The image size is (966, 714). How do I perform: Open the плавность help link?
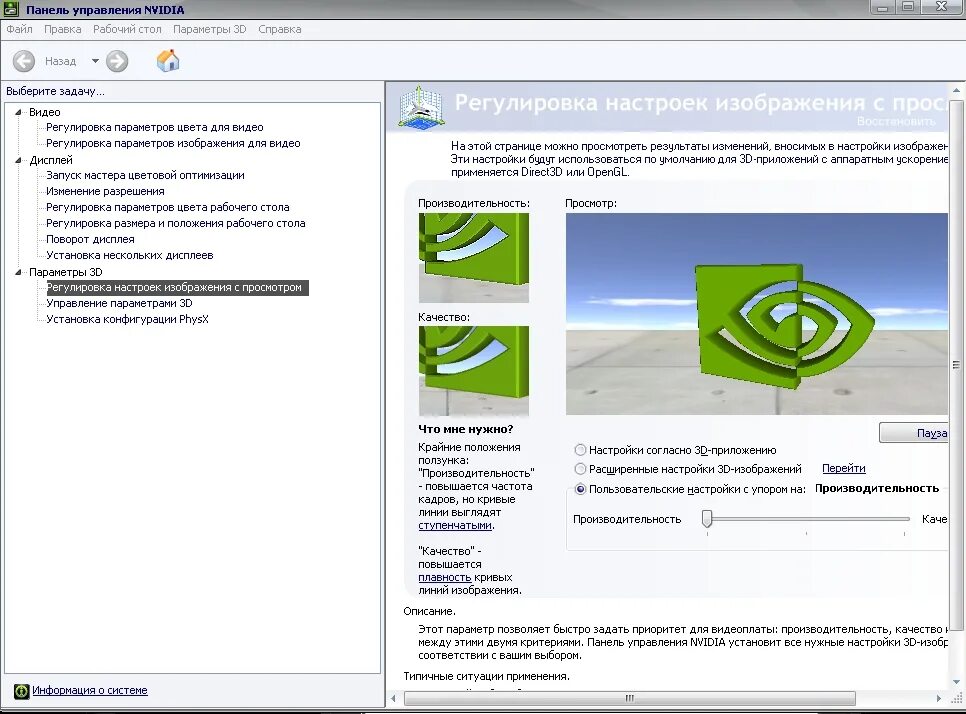(444, 577)
